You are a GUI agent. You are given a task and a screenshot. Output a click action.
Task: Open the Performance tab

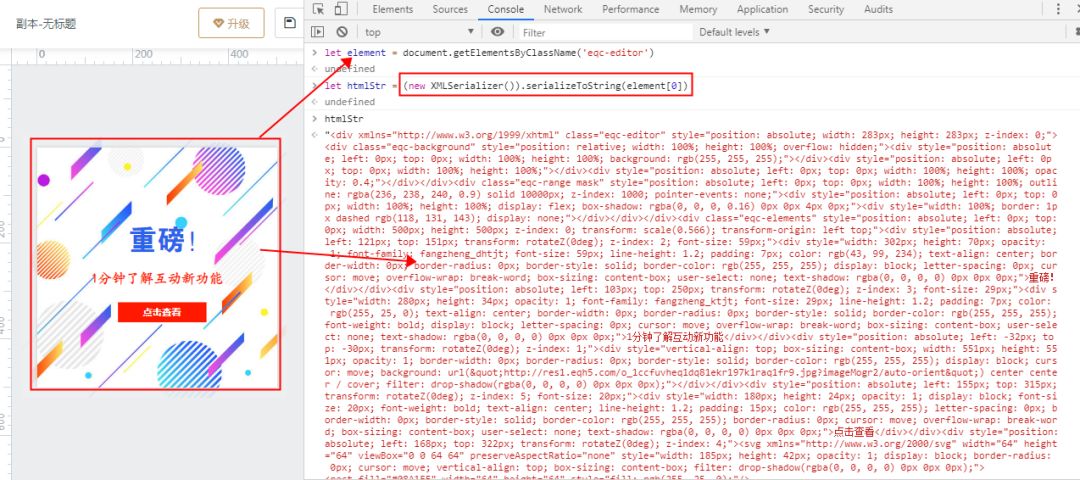point(630,9)
